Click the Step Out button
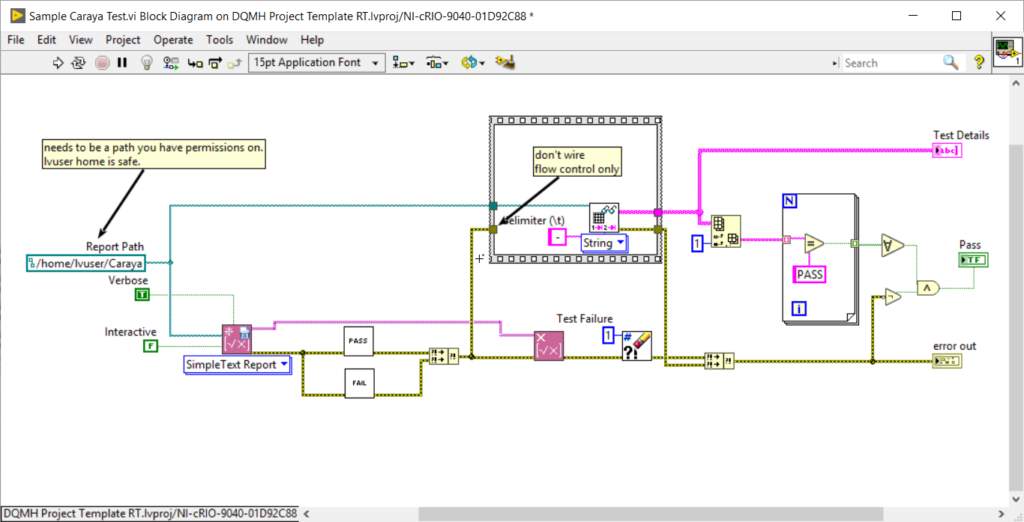Viewport: 1024px width, 522px height. point(235,63)
